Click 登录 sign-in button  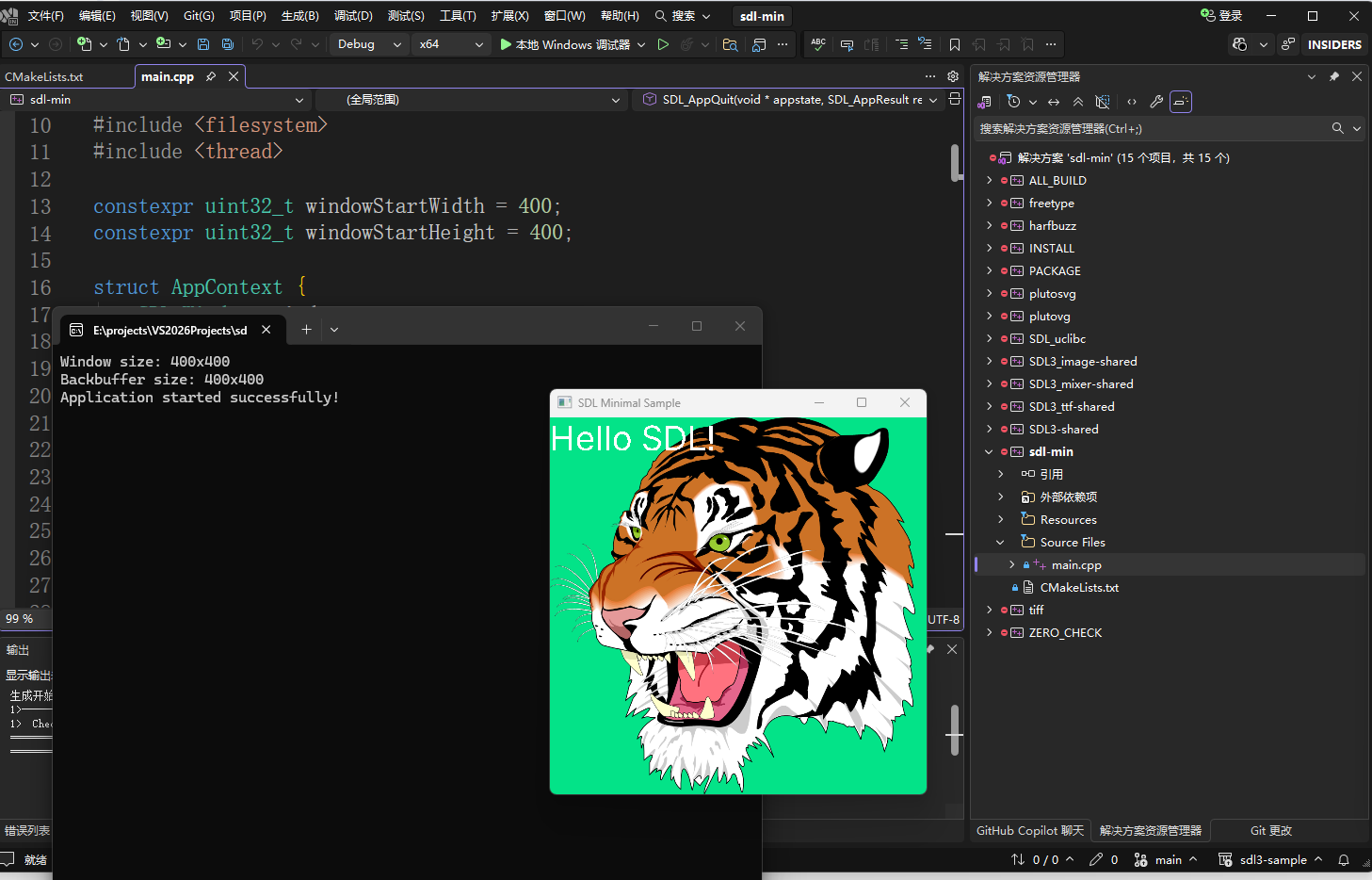coord(1221,16)
